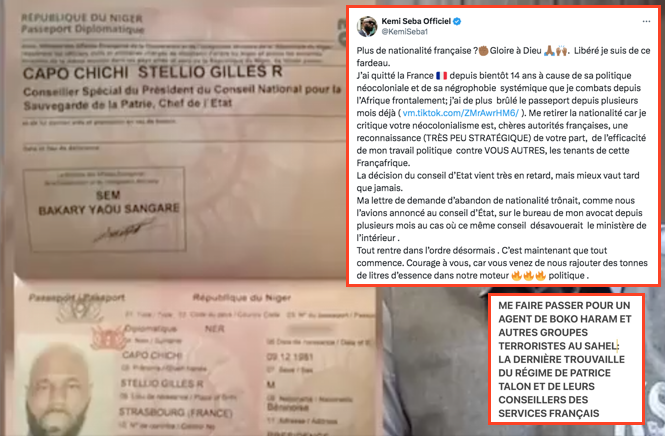This screenshot has height=436, width=665.
Task: Click Kemi Seba's profile avatar picture
Action: 366,26
